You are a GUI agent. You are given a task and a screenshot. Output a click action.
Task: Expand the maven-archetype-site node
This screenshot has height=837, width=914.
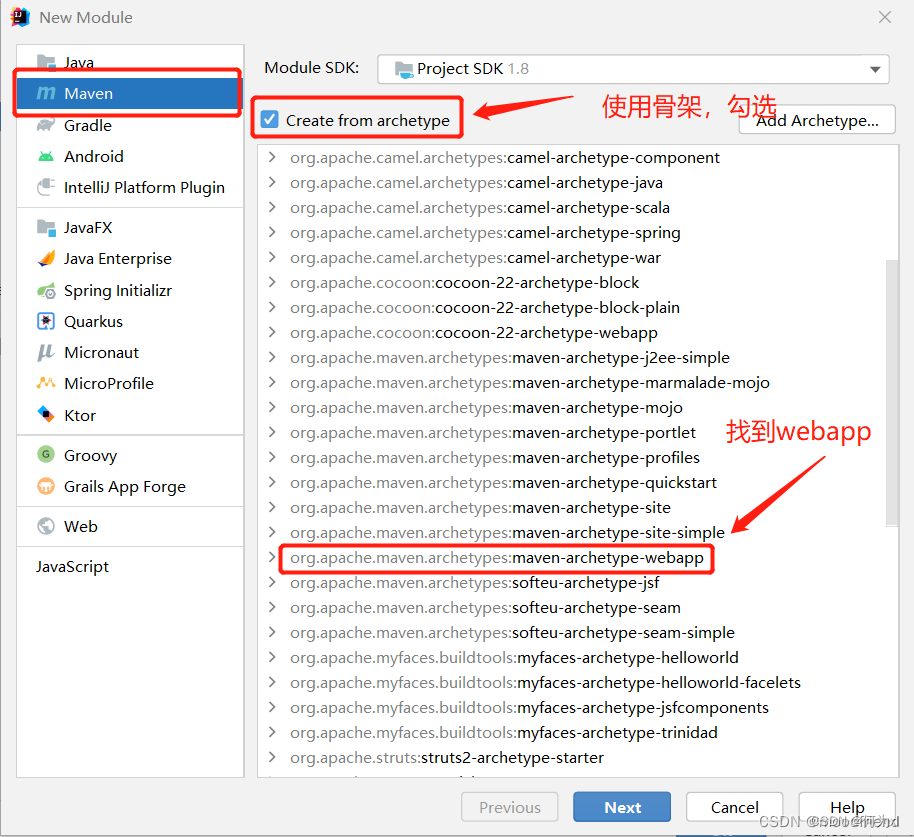pyautogui.click(x=272, y=507)
